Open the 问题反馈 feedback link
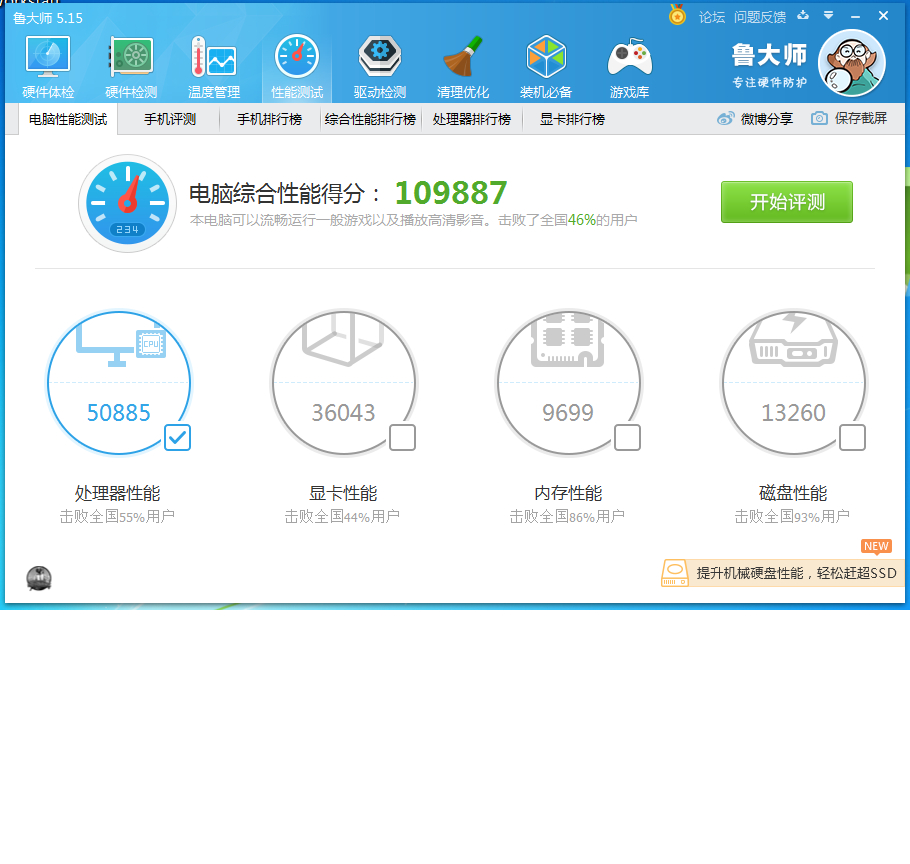Image resolution: width=910 pixels, height=864 pixels. pos(760,17)
